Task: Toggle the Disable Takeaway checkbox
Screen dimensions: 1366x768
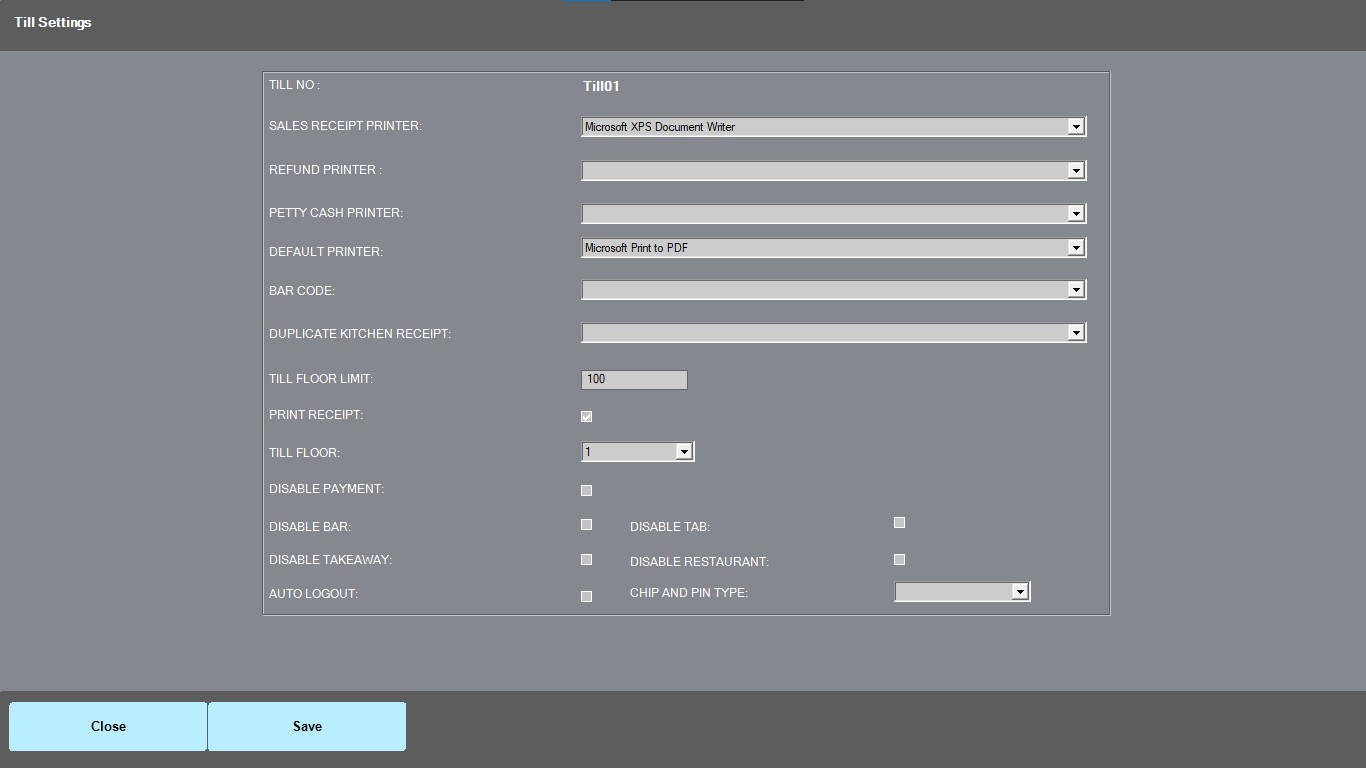Action: click(586, 559)
